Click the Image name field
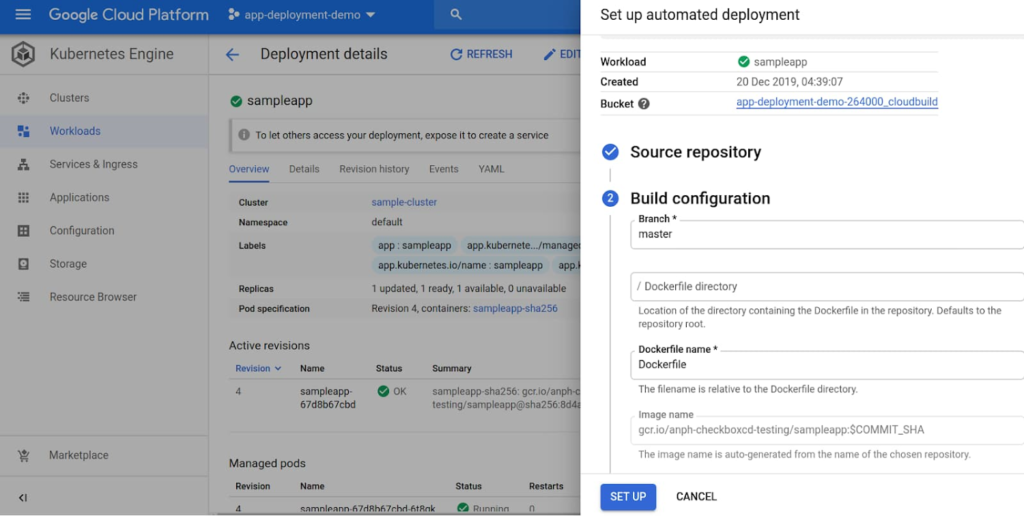This screenshot has width=1024, height=516. coord(827,430)
